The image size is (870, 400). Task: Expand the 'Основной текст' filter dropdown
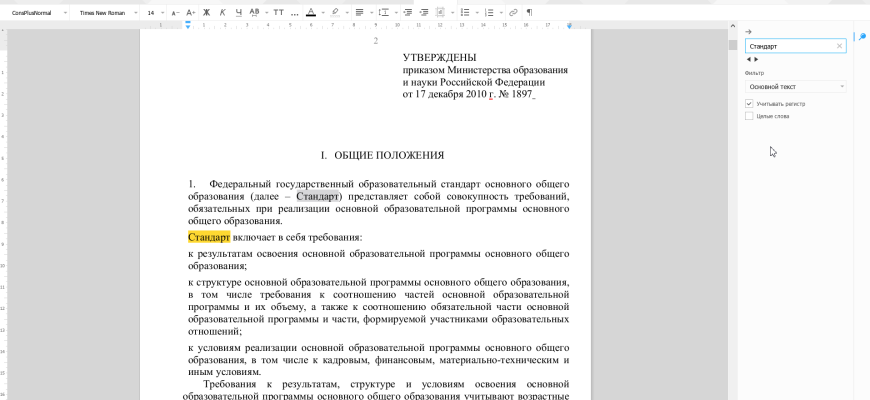pyautogui.click(x=795, y=87)
